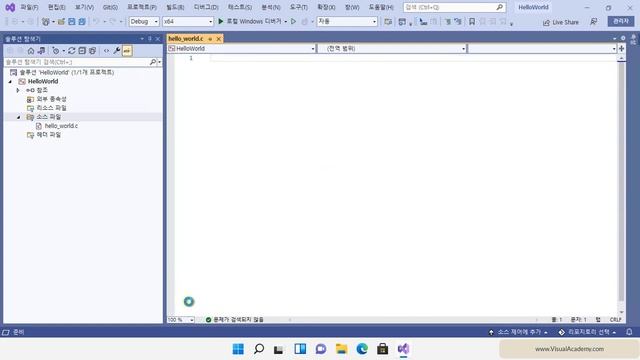Click the split editor plus icon
This screenshot has width=640, height=360.
(621, 49)
